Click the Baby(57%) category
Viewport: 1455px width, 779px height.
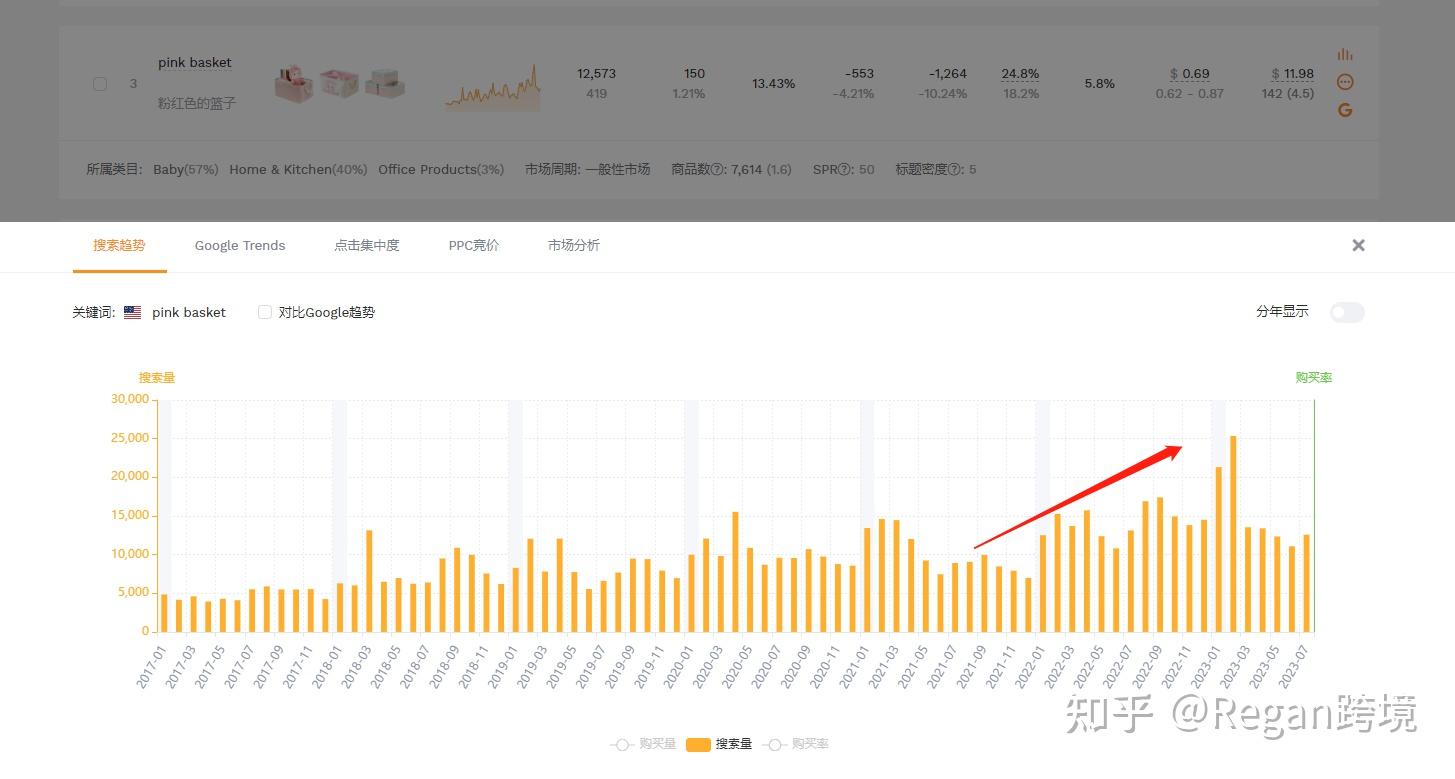tap(186, 170)
